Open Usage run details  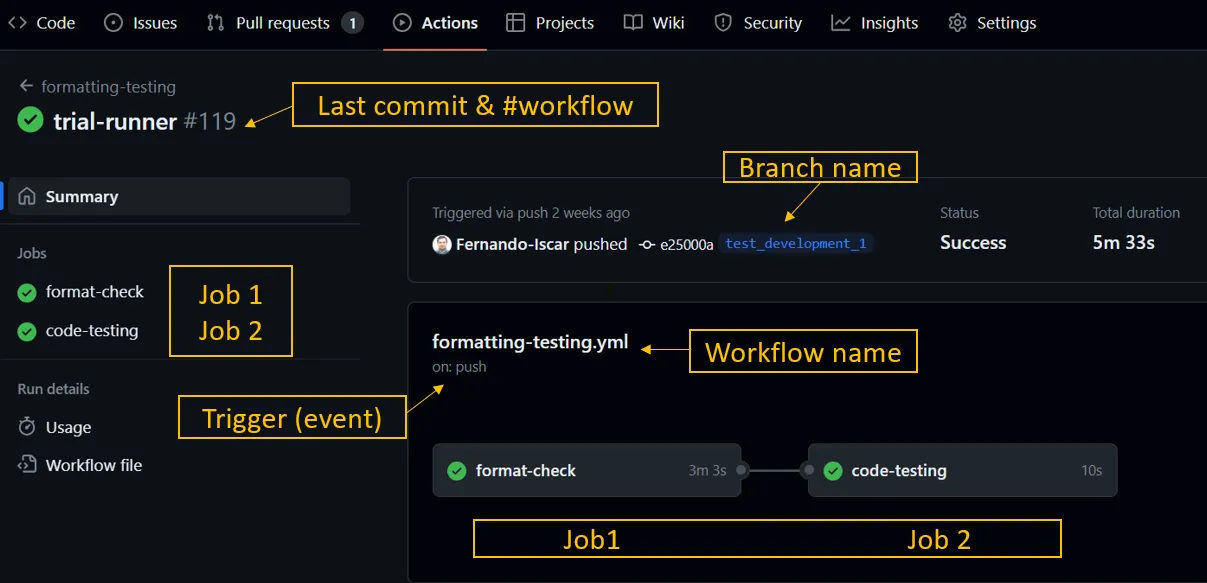tap(68, 427)
